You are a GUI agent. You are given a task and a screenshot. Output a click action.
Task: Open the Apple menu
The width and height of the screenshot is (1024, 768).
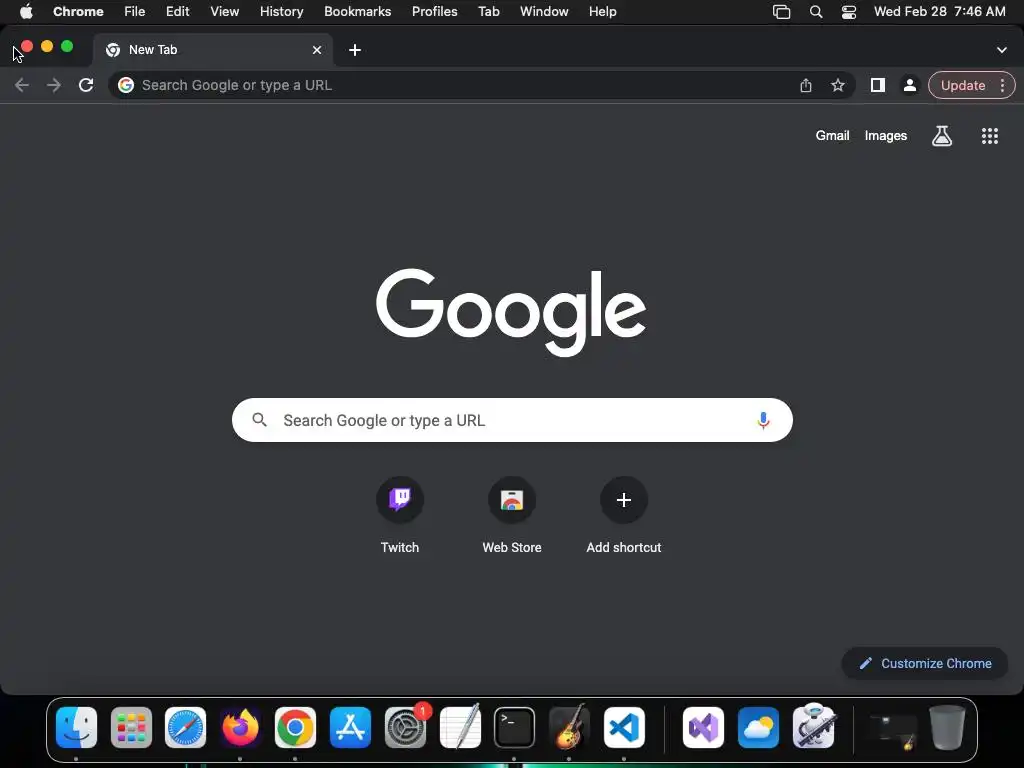tap(26, 12)
